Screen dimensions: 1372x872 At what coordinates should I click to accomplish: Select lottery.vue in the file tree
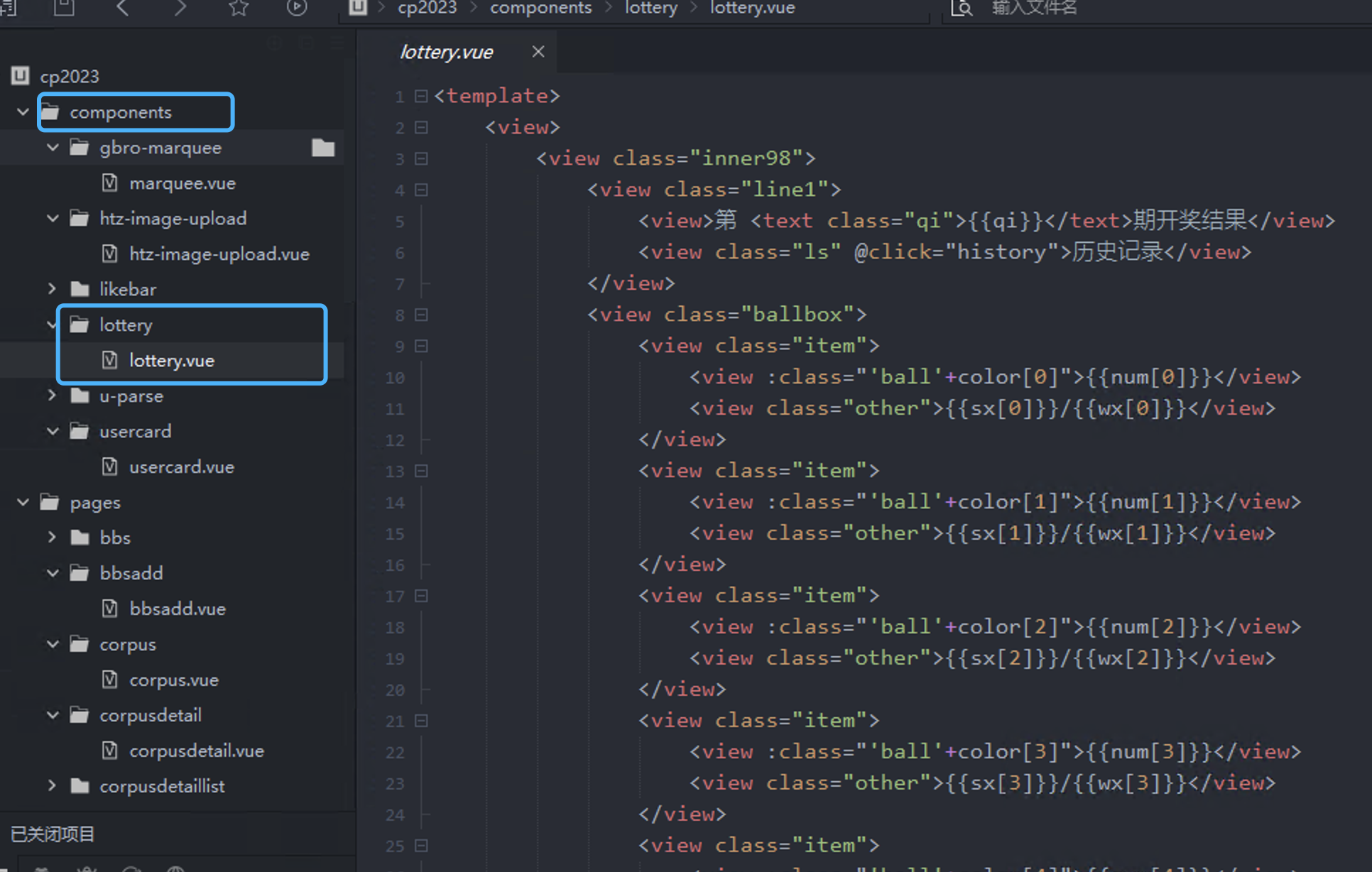coord(172,360)
